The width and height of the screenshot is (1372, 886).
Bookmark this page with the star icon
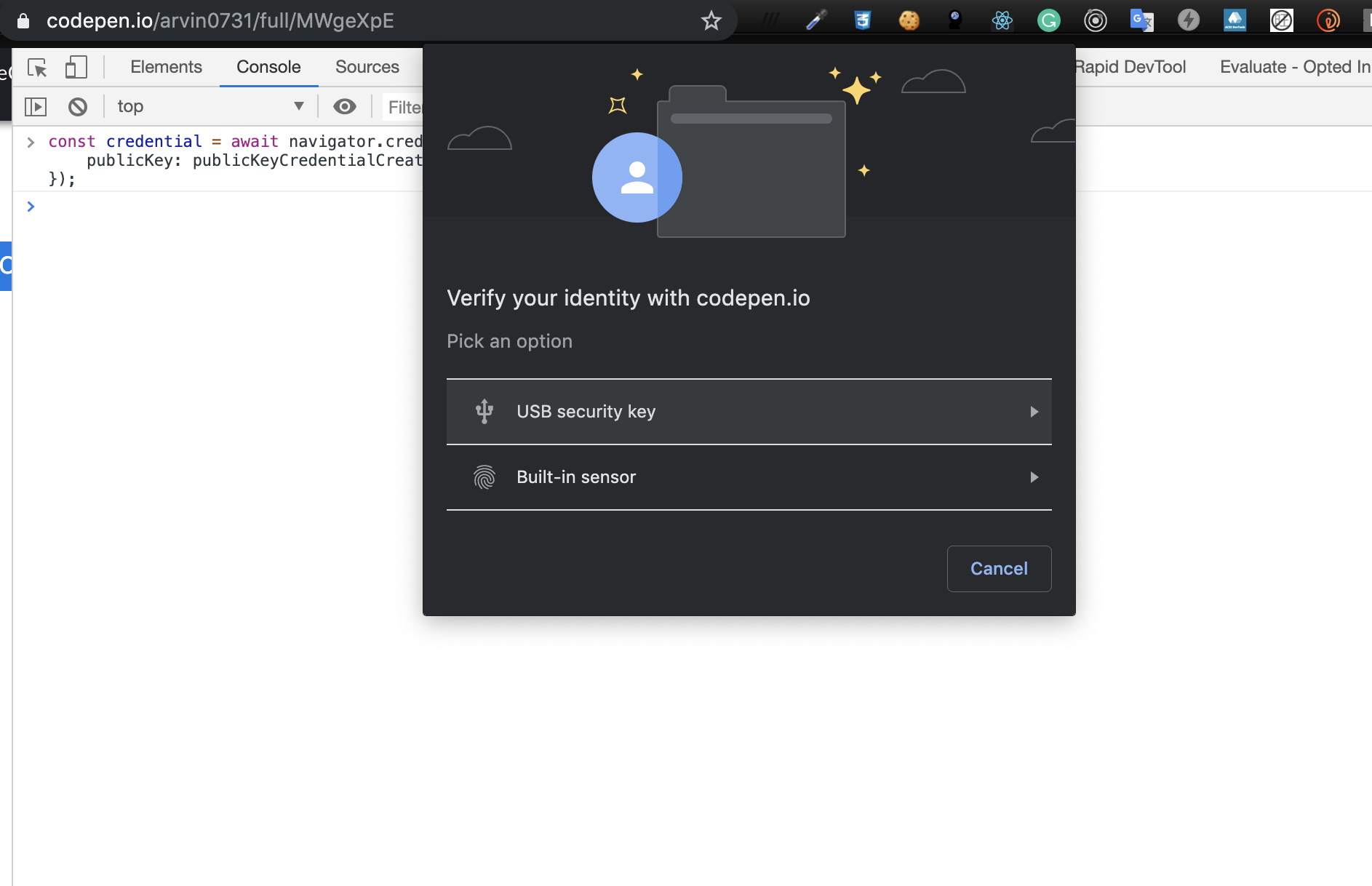(x=711, y=20)
